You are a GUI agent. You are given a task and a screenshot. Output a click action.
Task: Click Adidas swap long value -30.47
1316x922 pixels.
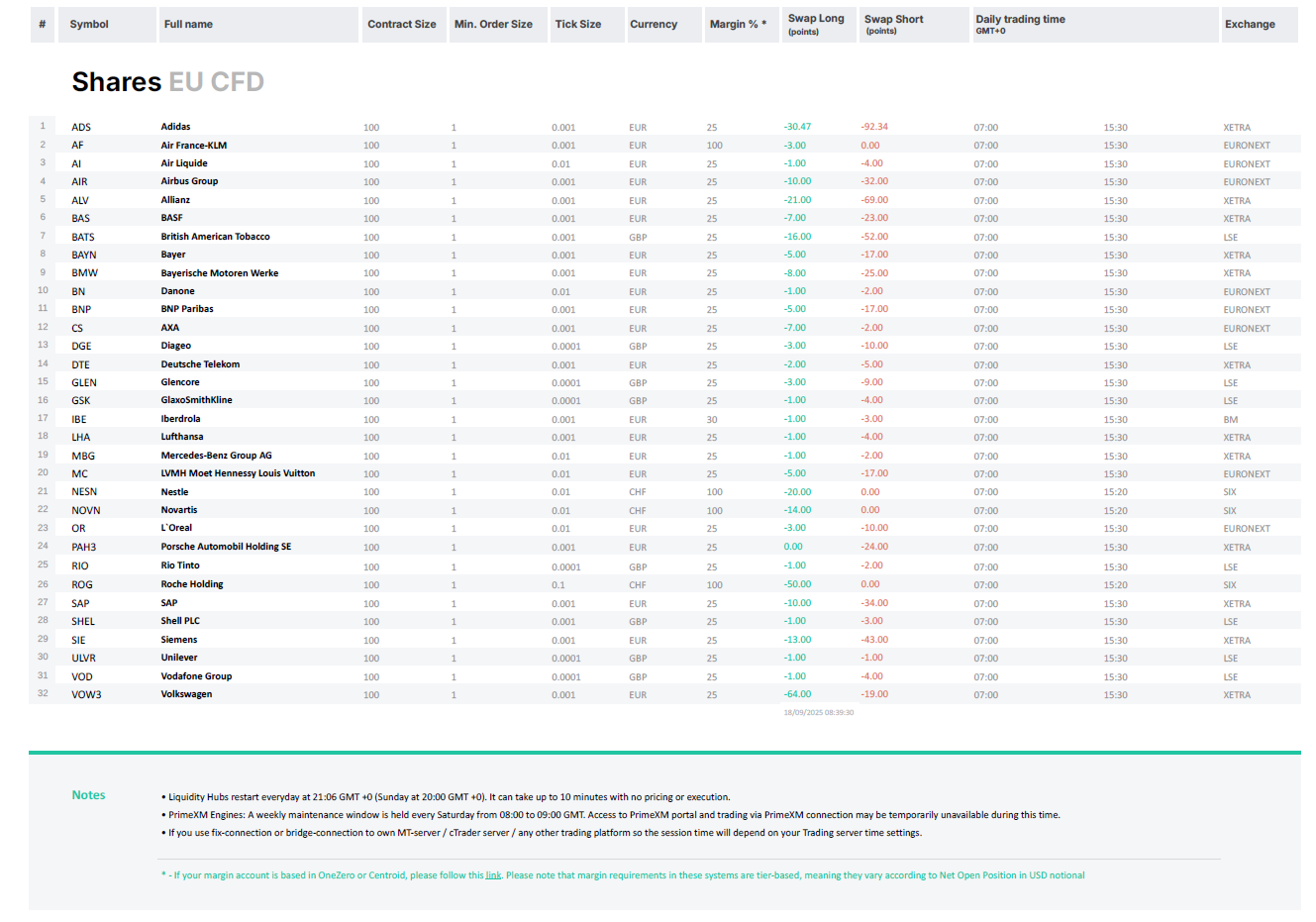(797, 127)
